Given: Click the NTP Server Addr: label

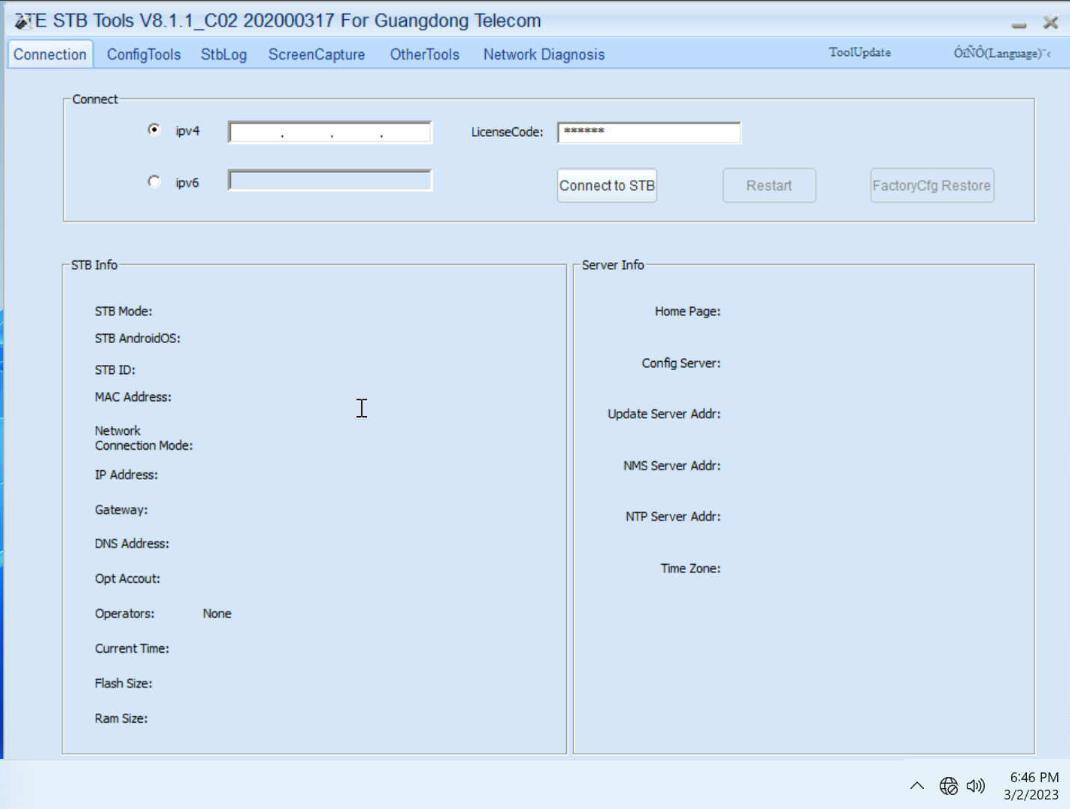Looking at the screenshot, I should pyautogui.click(x=673, y=516).
